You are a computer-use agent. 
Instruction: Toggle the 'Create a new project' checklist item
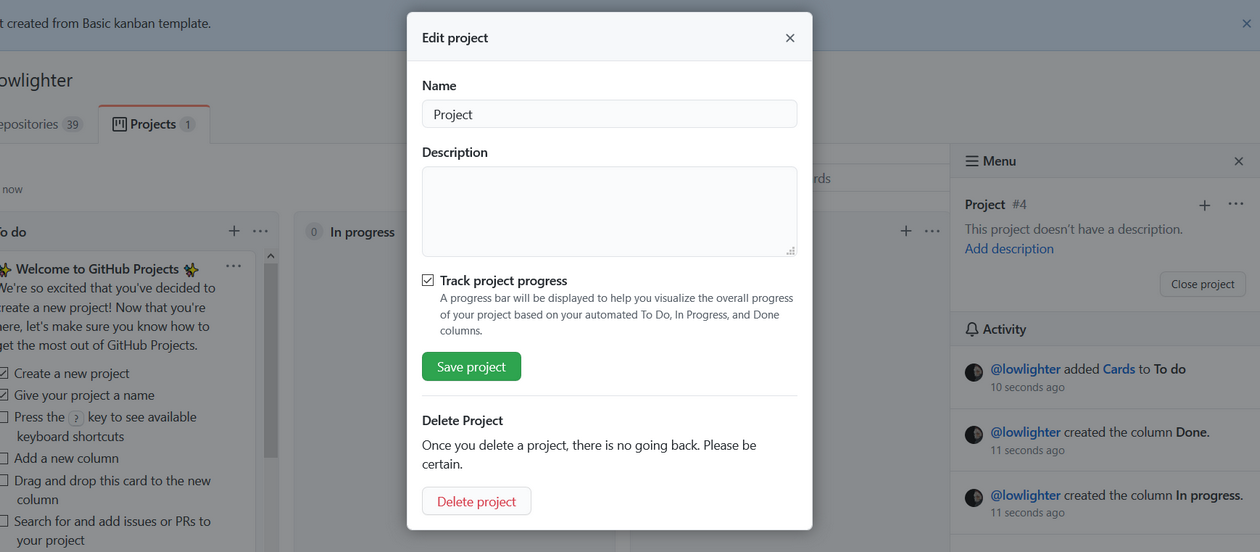click(5, 373)
